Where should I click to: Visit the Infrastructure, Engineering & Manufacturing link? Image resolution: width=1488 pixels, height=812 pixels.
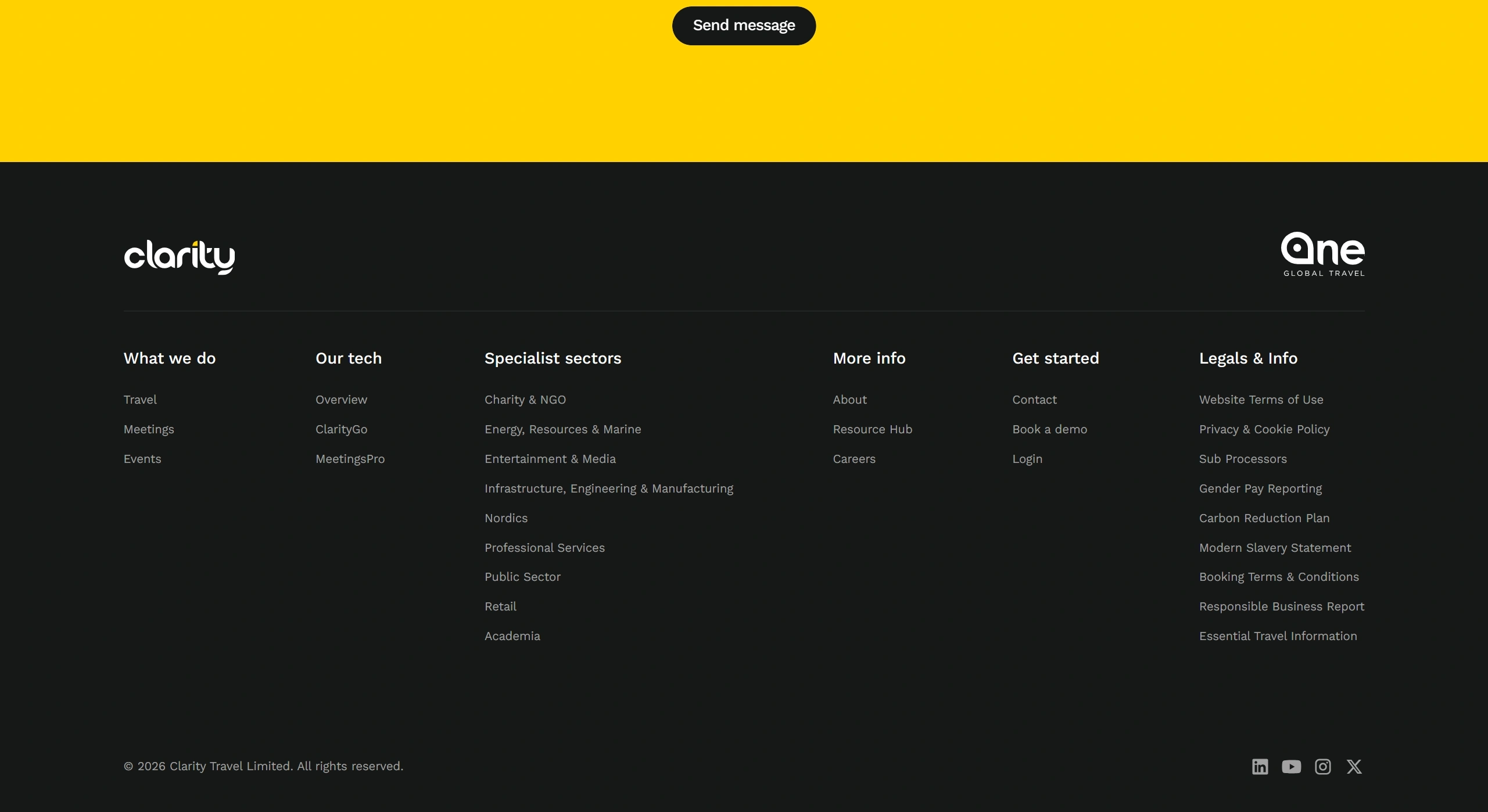[608, 488]
